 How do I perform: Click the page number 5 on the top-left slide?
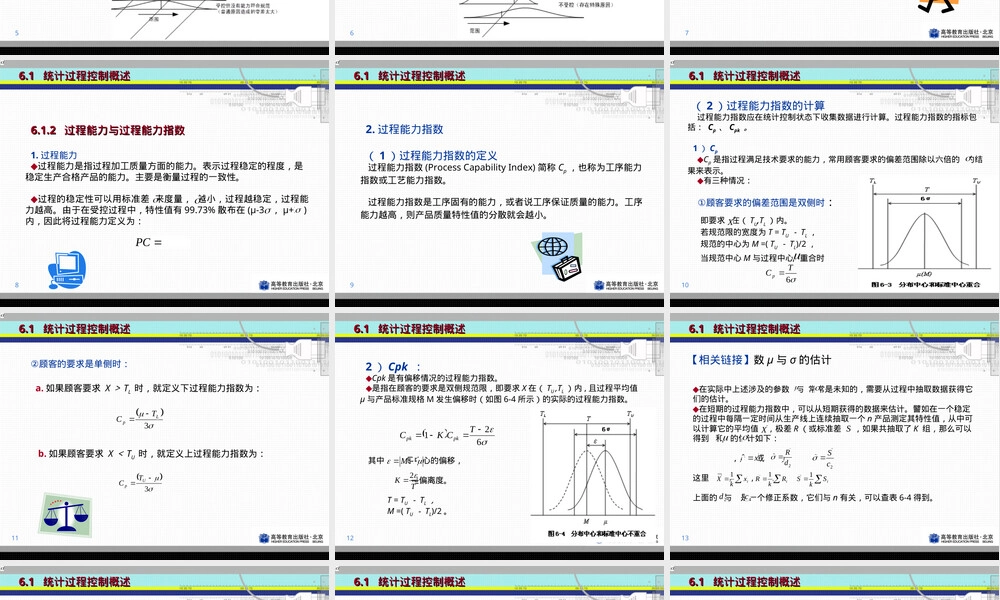[x=17, y=33]
